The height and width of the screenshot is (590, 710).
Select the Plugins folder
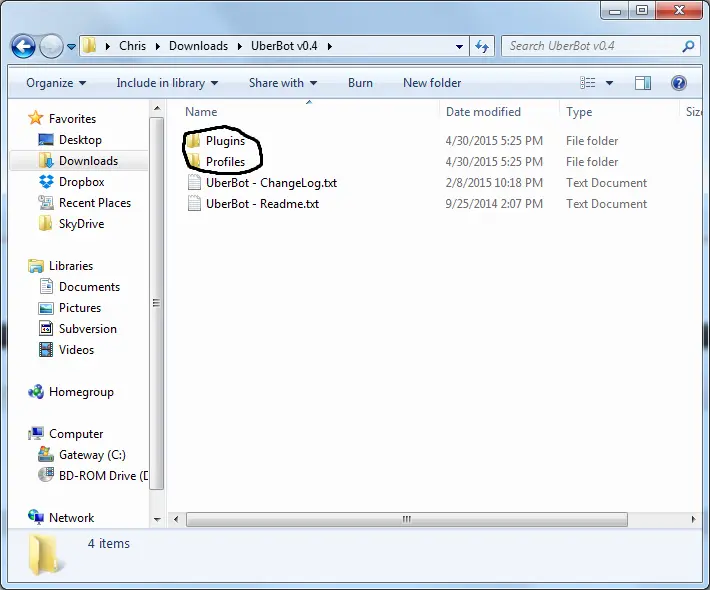click(x=225, y=141)
